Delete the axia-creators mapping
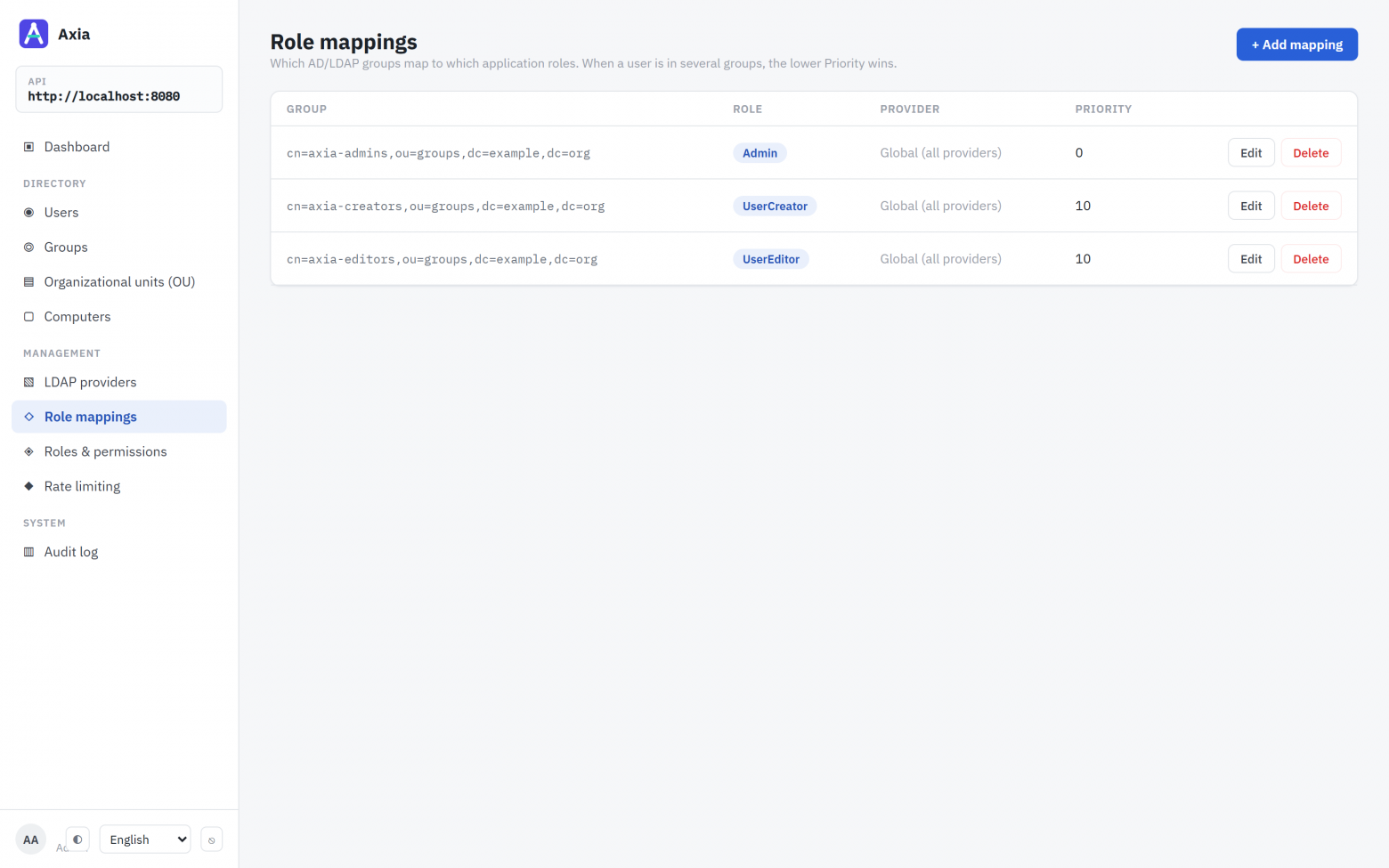 [1311, 207]
